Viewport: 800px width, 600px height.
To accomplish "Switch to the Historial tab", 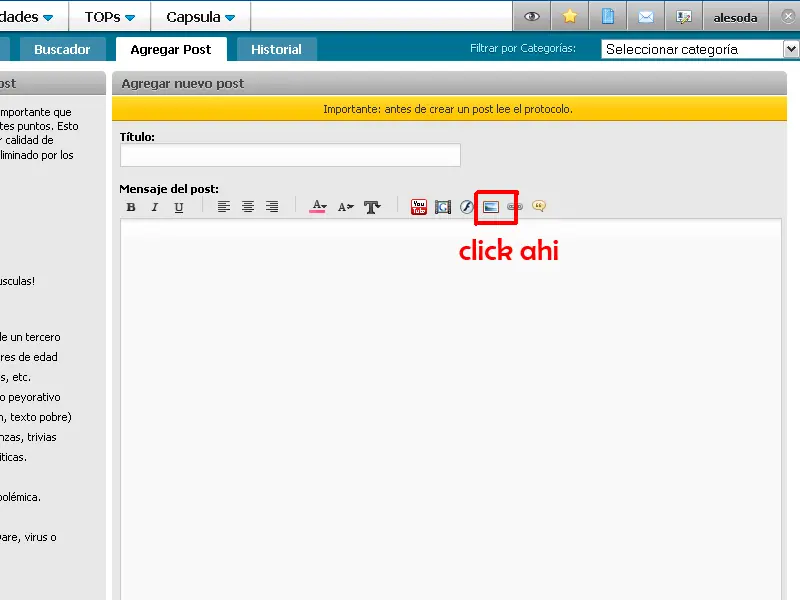I will tap(277, 49).
